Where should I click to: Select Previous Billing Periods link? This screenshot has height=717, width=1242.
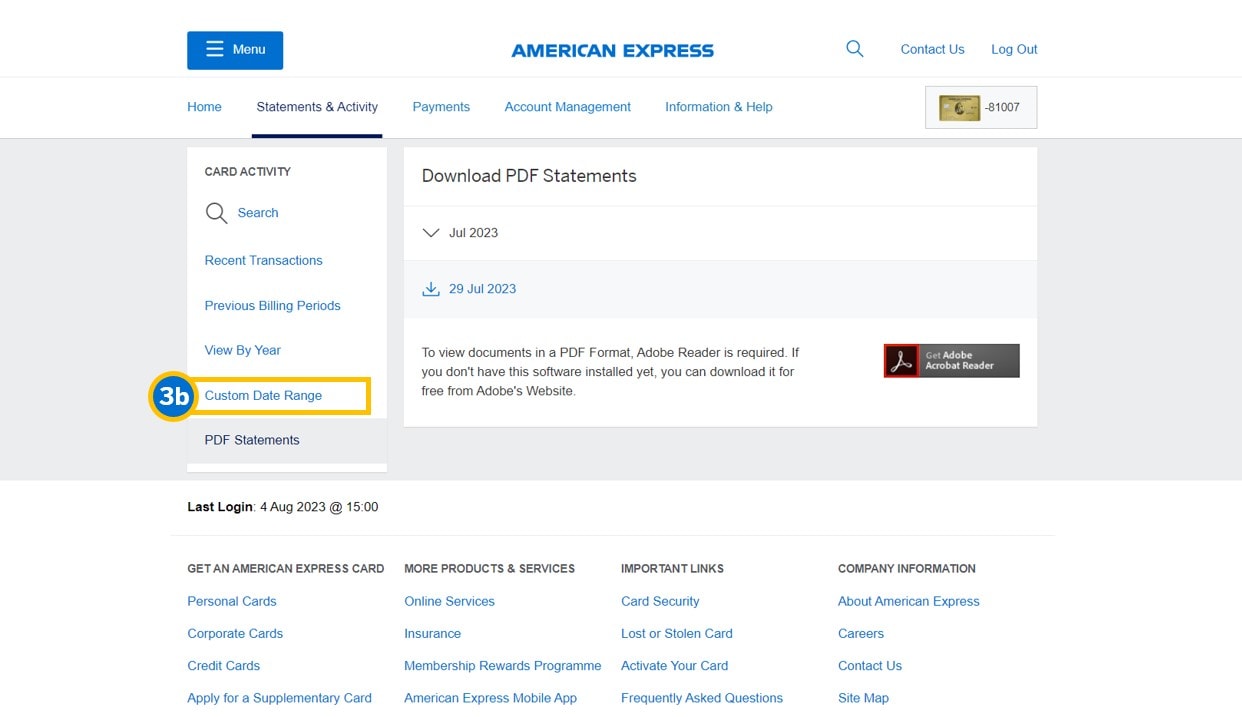[272, 305]
